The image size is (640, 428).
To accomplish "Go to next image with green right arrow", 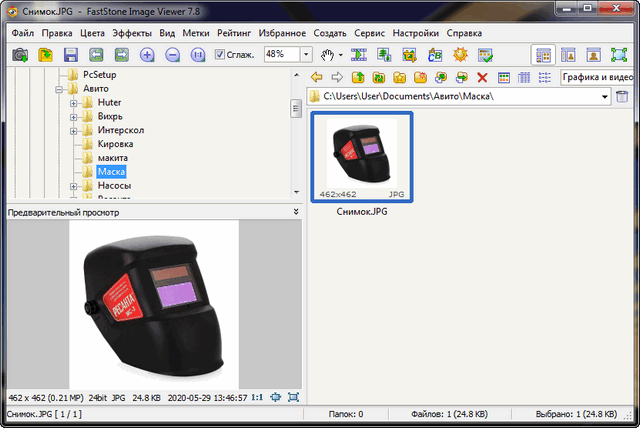I will (122, 55).
